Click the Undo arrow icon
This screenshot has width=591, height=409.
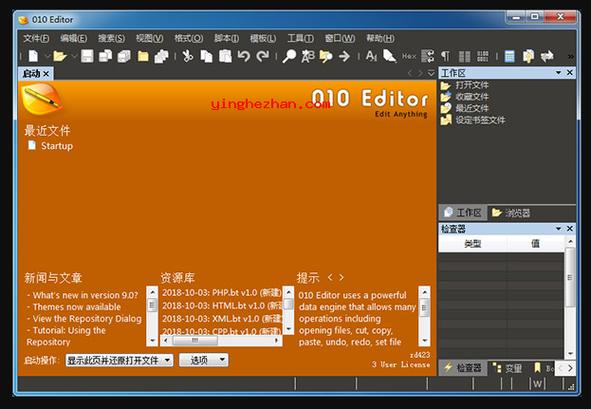(244, 56)
